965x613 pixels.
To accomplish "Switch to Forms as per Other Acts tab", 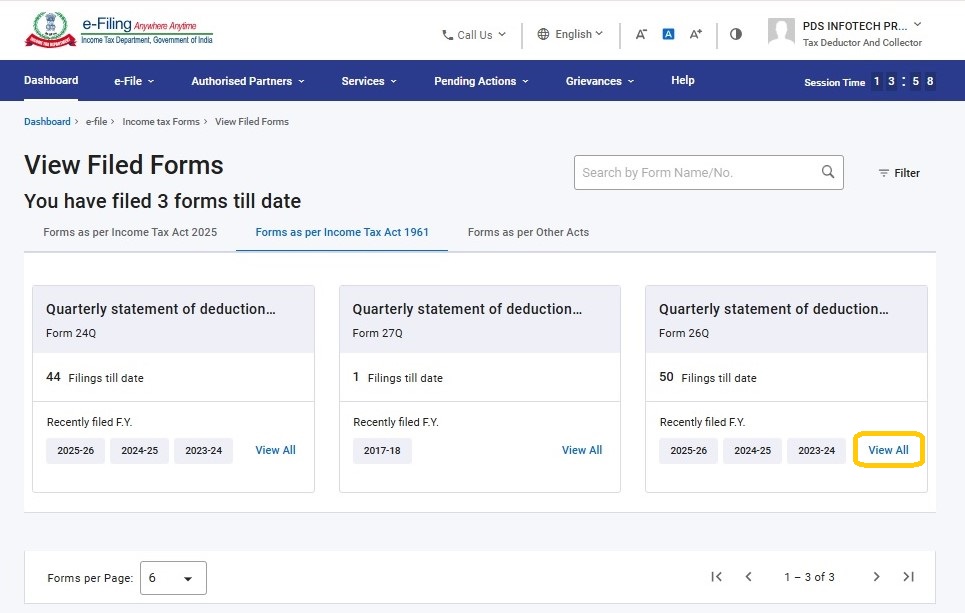I will point(528,232).
